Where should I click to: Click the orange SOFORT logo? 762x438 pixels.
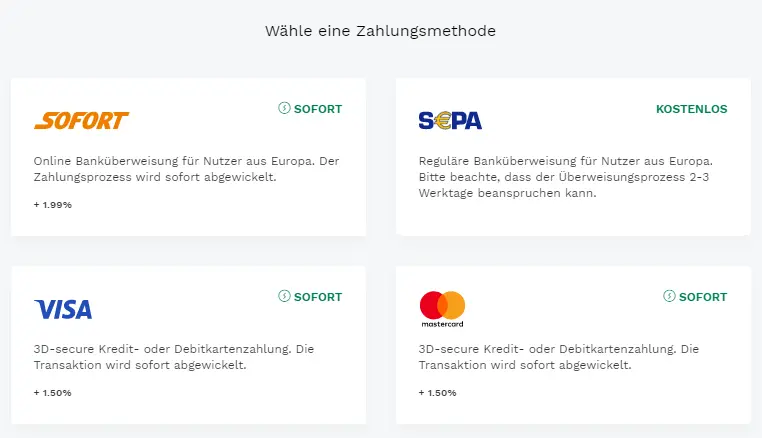[x=82, y=121]
